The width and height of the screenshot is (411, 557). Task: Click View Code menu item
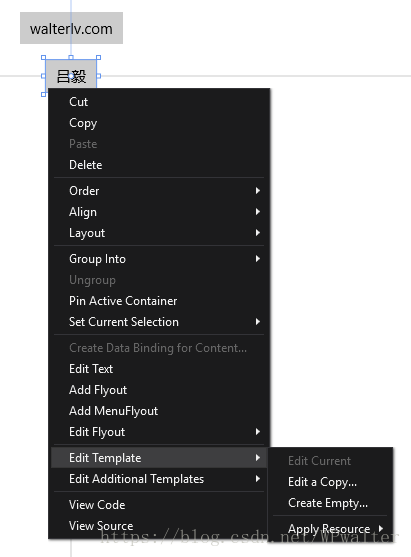(x=159, y=505)
